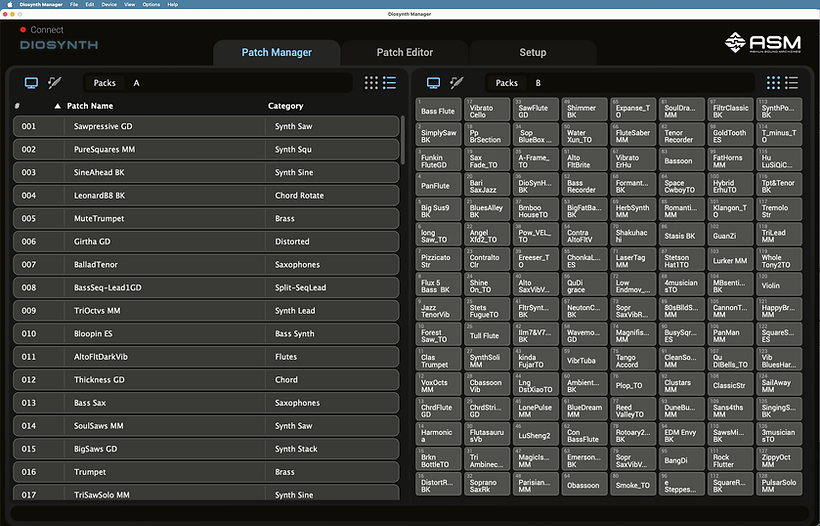The width and height of the screenshot is (820, 526).
Task: Click the Category column header
Action: point(286,106)
